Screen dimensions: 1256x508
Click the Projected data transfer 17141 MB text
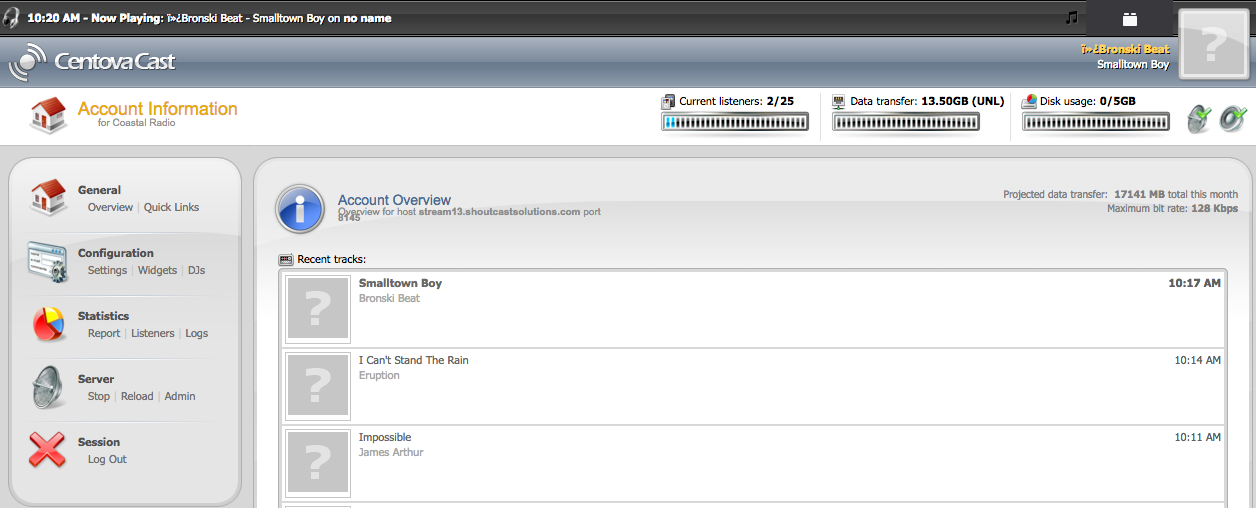pos(1120,194)
